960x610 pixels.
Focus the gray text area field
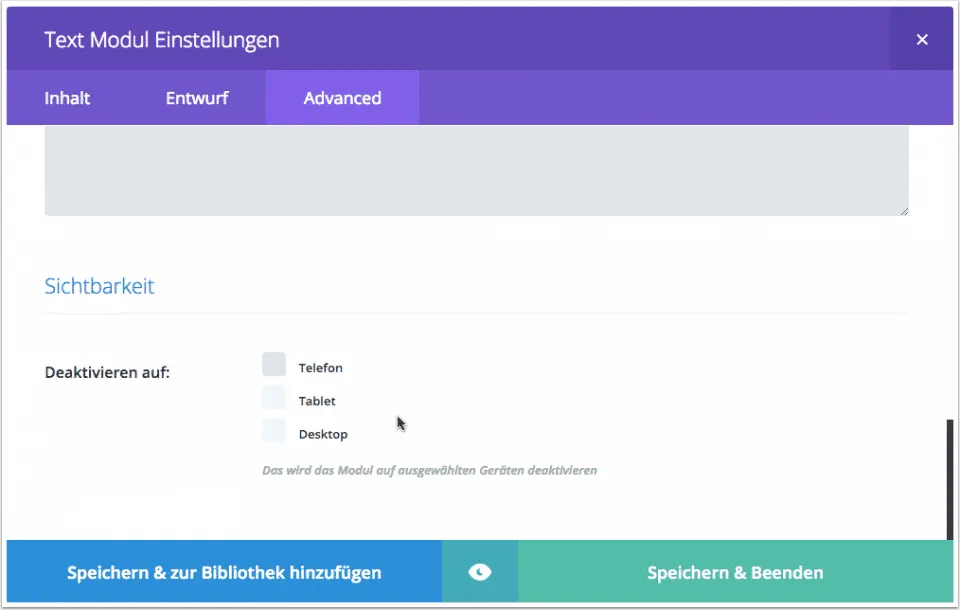click(476, 170)
